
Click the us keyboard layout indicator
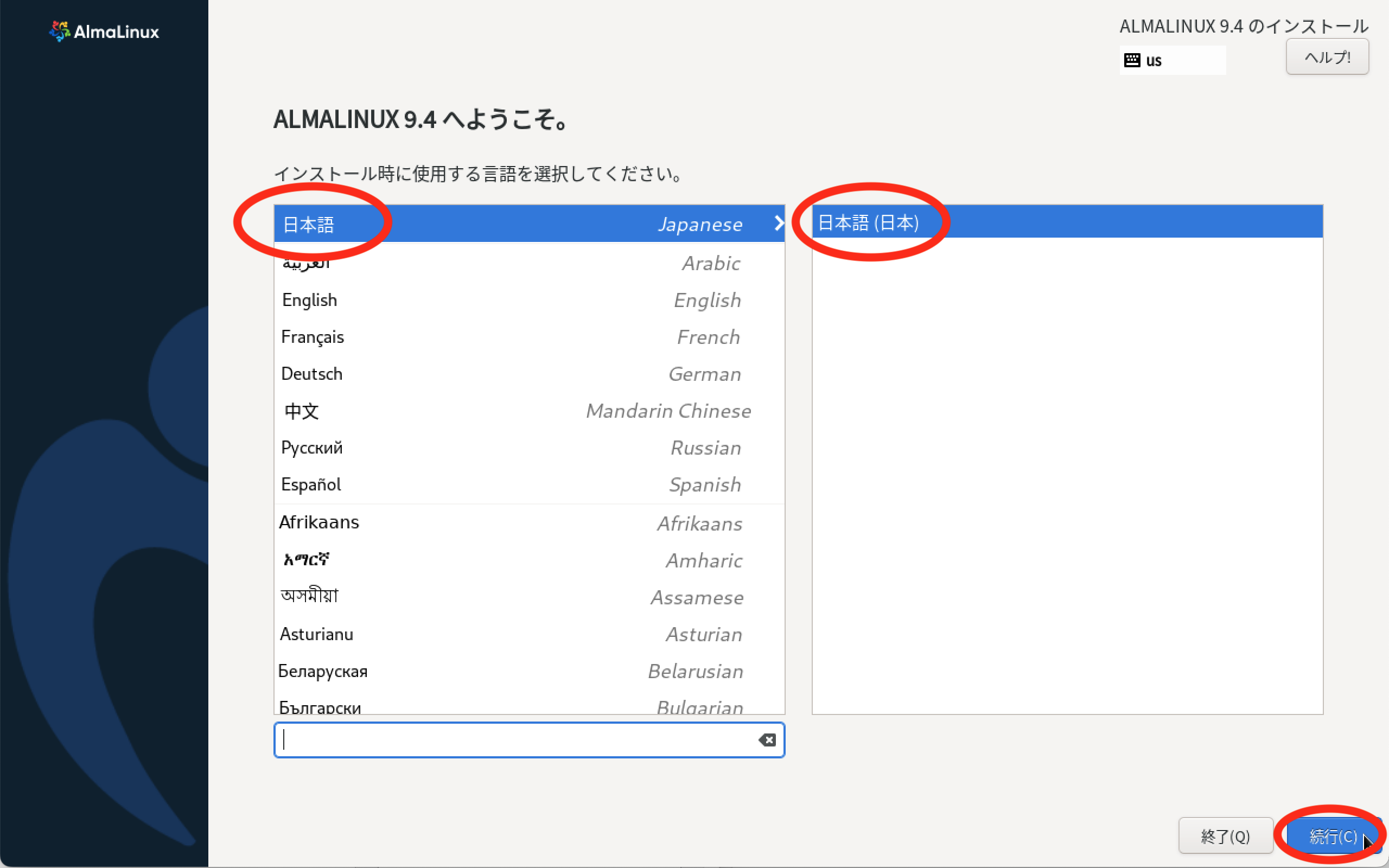point(1173,60)
